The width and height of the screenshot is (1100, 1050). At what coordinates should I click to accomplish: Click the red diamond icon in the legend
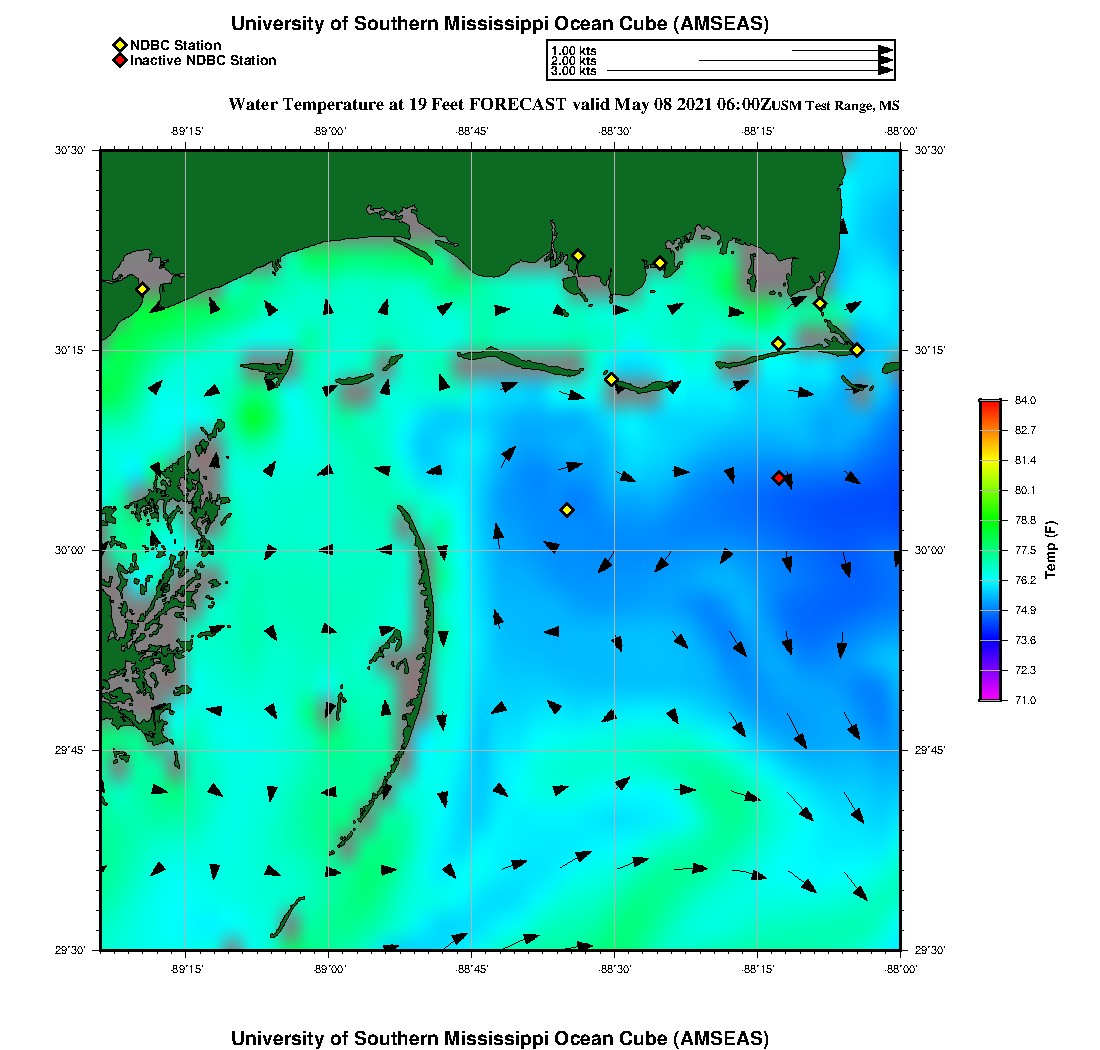click(119, 60)
